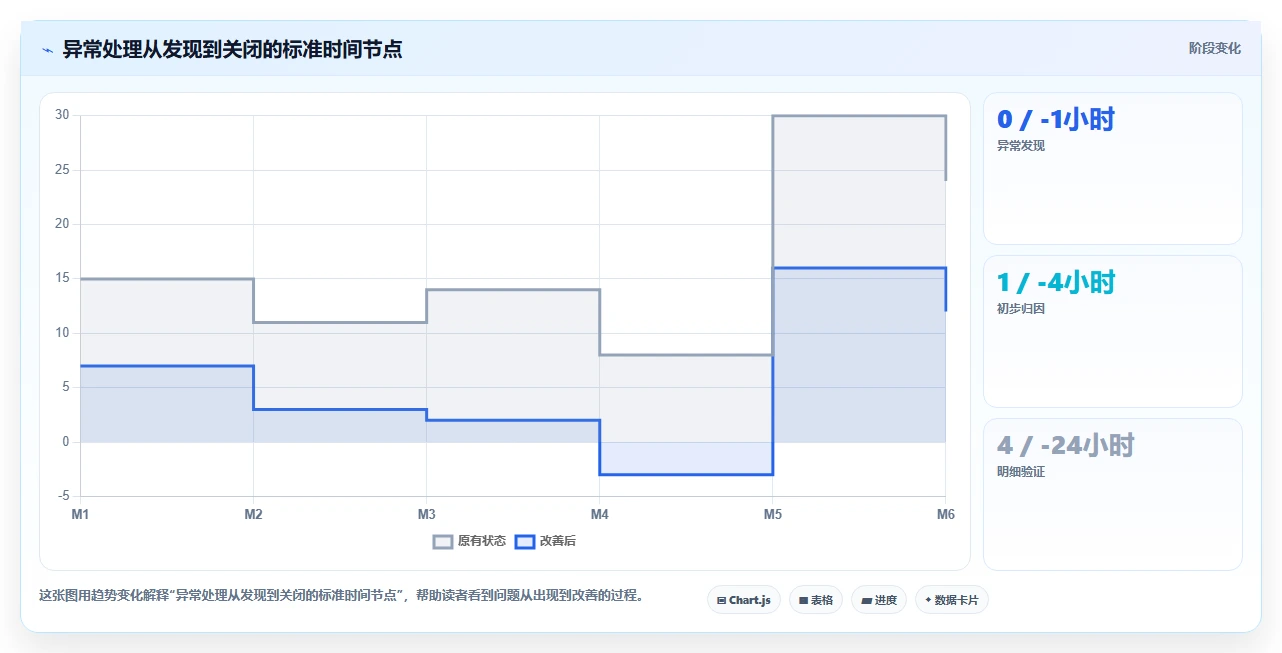
Task: Click the lightning icon beside the title
Action: click(47, 49)
